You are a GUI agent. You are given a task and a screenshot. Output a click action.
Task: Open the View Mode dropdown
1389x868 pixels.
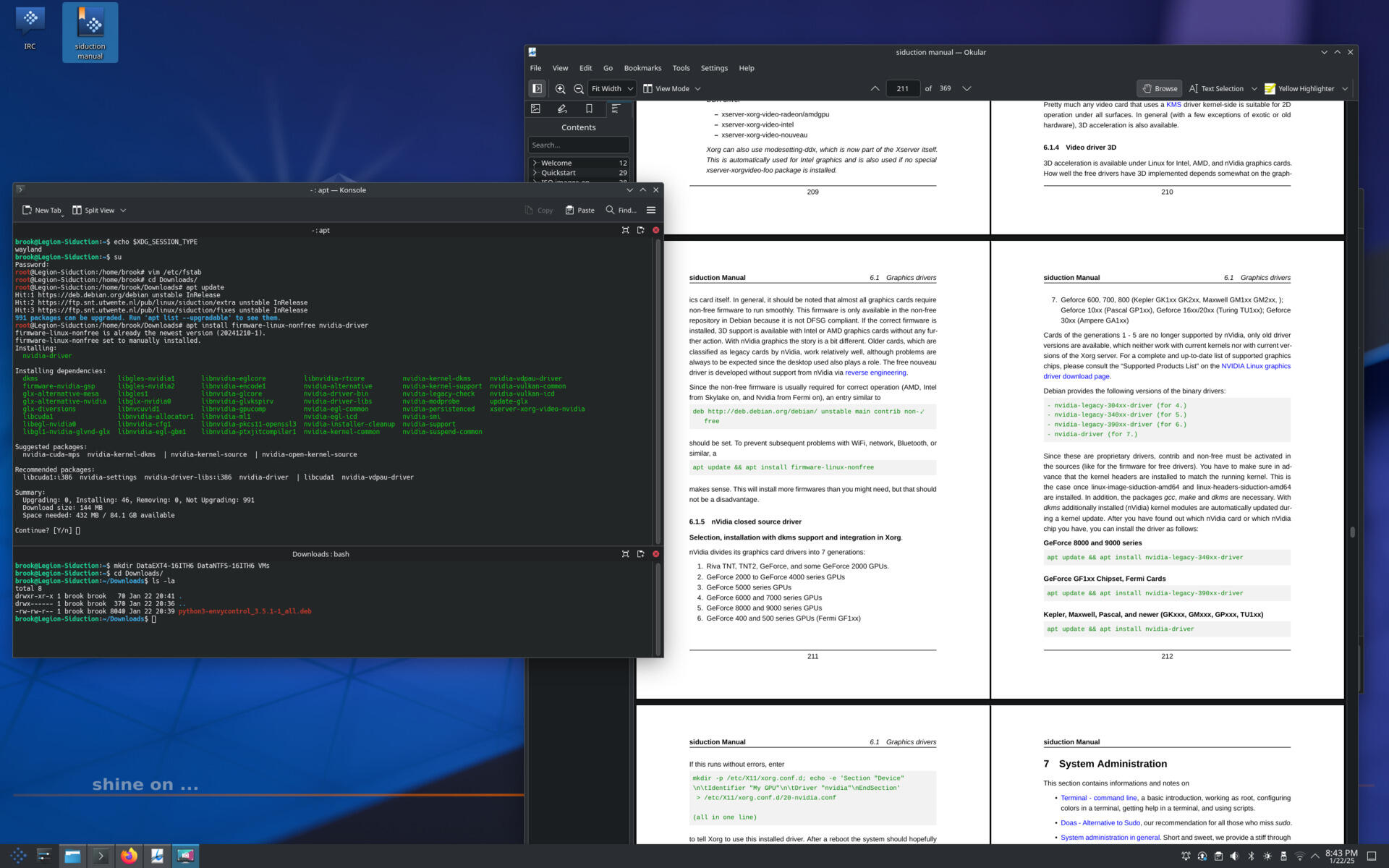[672, 88]
